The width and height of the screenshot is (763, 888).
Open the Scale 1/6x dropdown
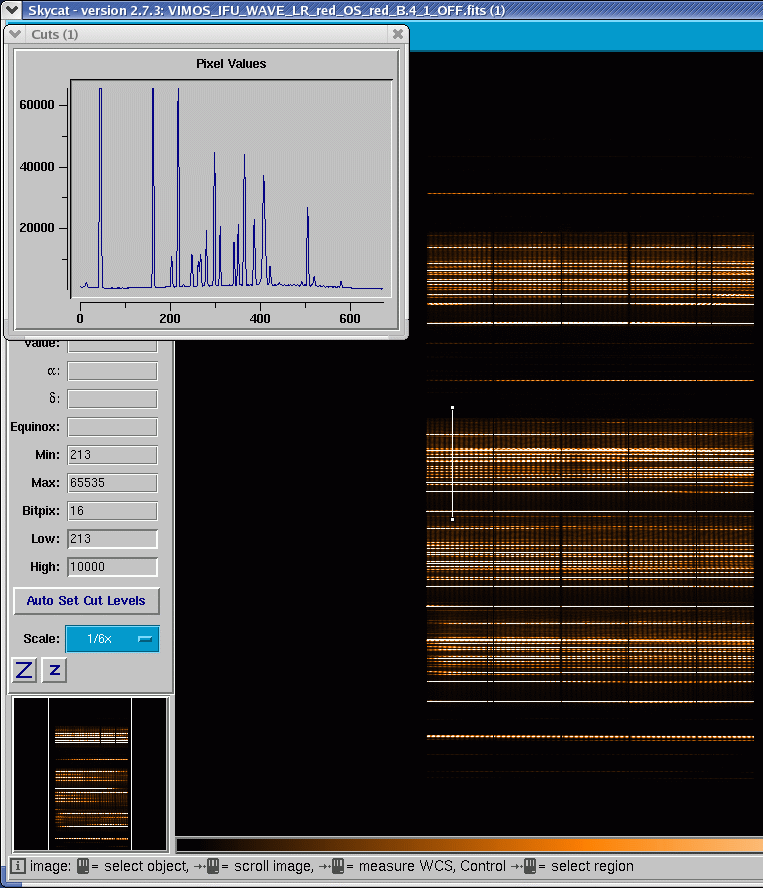[x=112, y=639]
